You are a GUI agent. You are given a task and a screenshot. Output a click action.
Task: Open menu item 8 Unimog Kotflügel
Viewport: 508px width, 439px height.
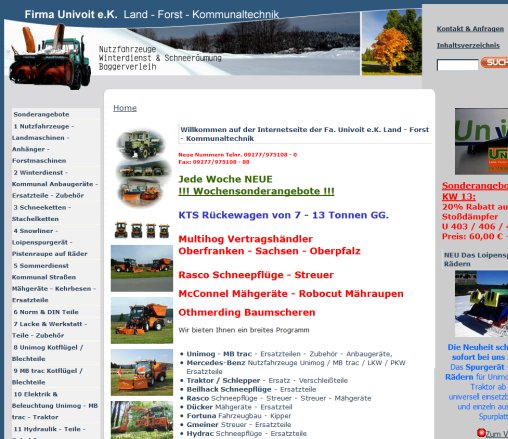click(48, 353)
